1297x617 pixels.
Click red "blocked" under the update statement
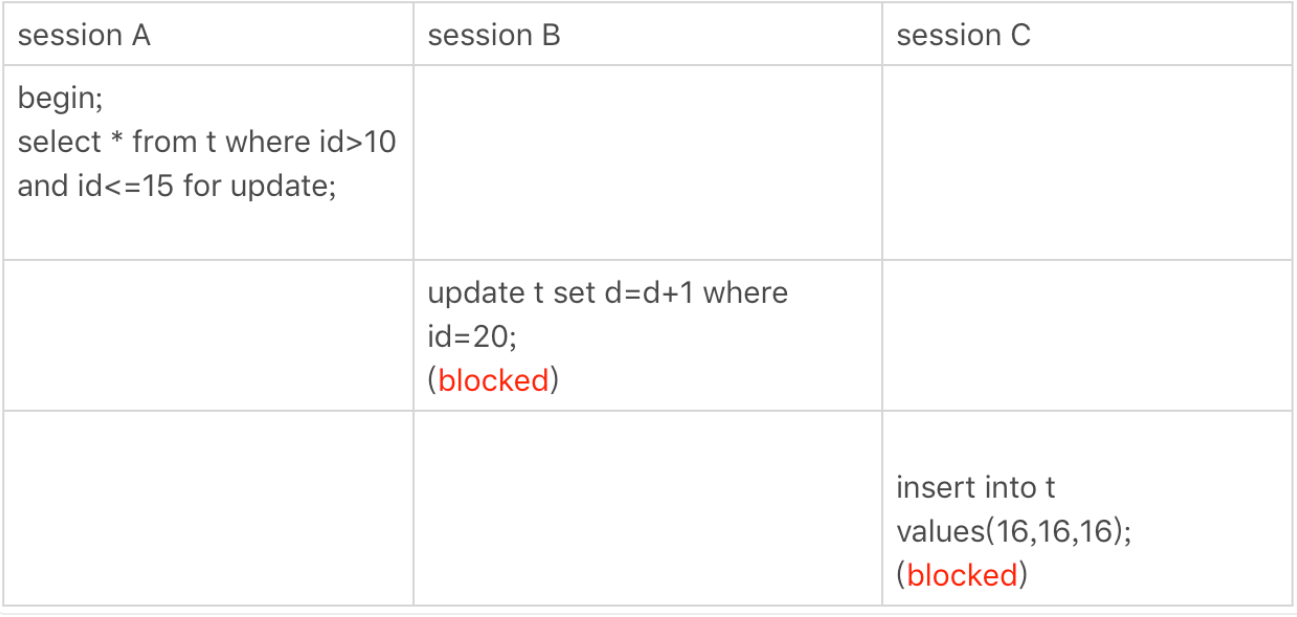494,381
